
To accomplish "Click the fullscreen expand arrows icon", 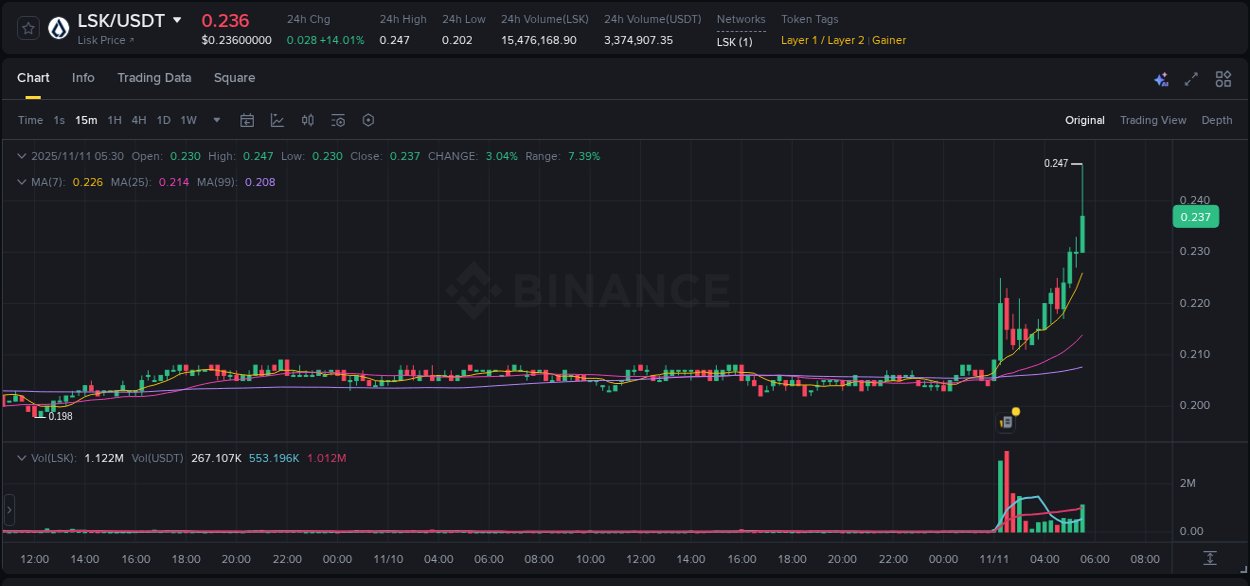I will 1190,78.
